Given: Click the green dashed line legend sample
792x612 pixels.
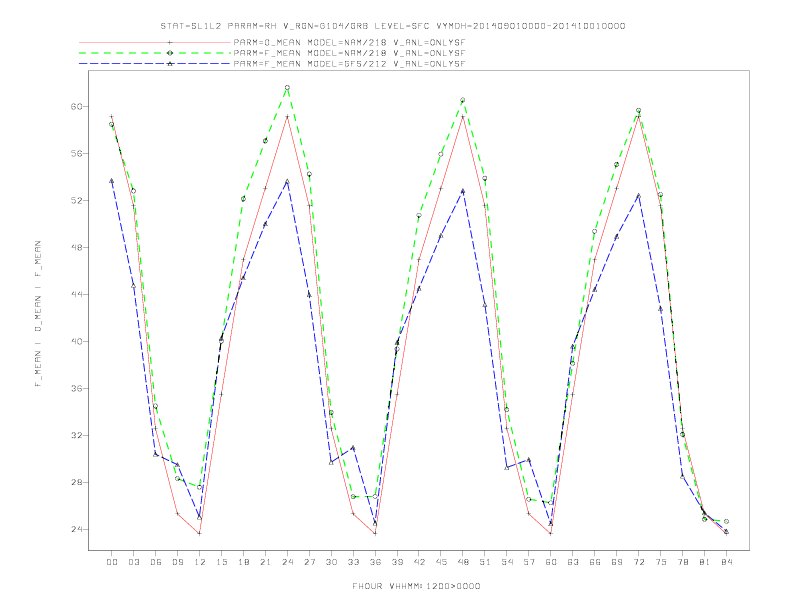Looking at the screenshot, I should tap(155, 53).
